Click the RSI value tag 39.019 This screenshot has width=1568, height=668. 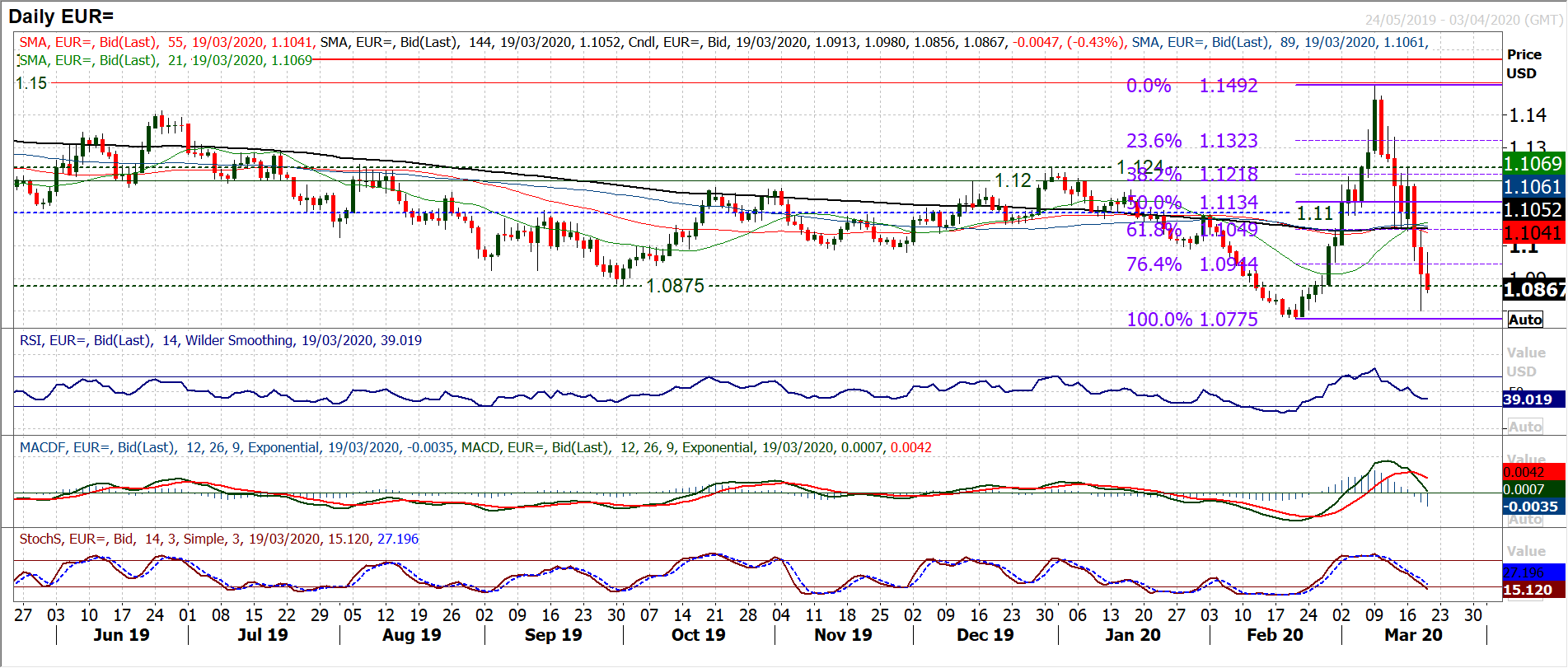1533,399
